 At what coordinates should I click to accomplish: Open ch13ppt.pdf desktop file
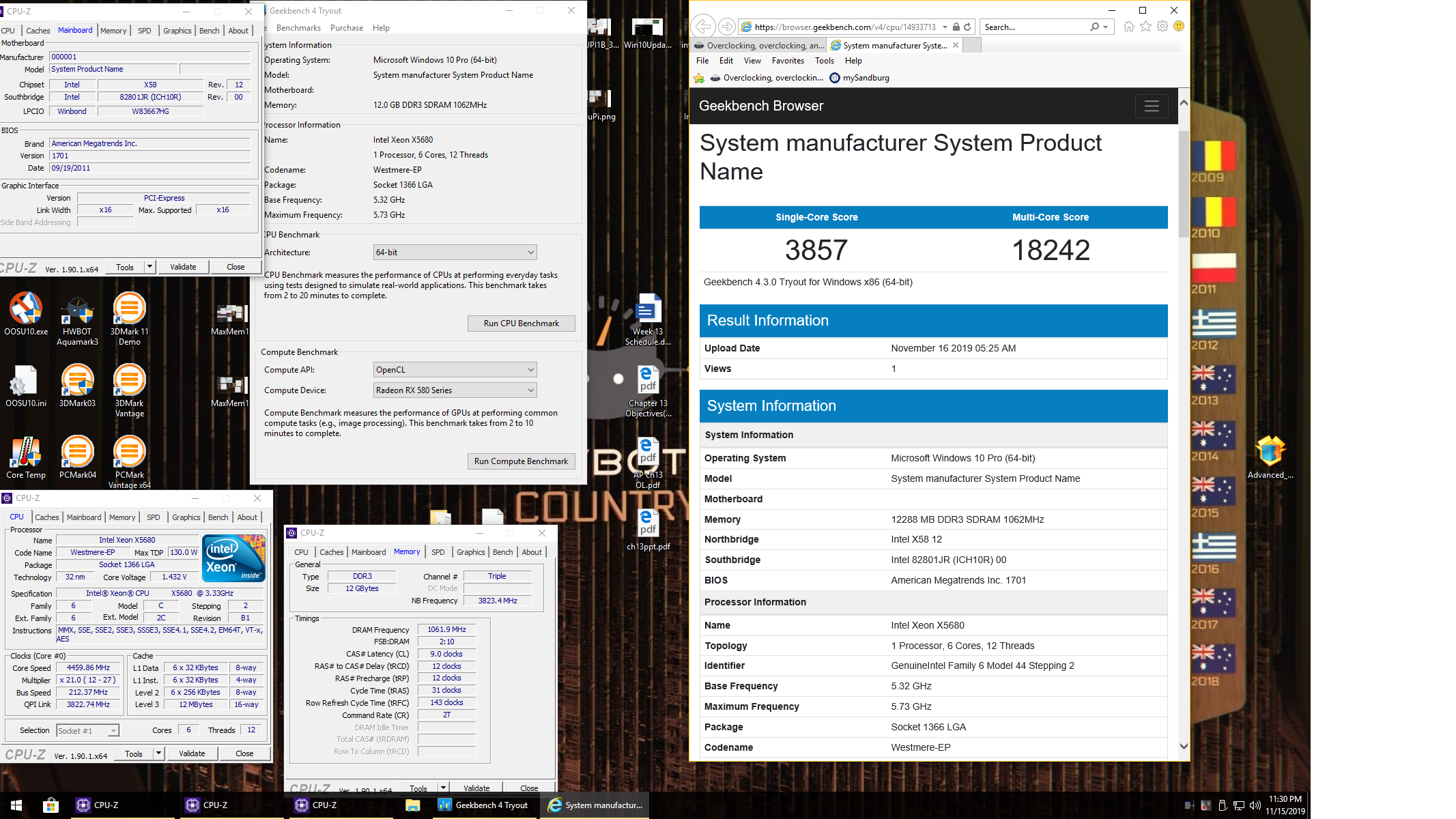tap(648, 530)
